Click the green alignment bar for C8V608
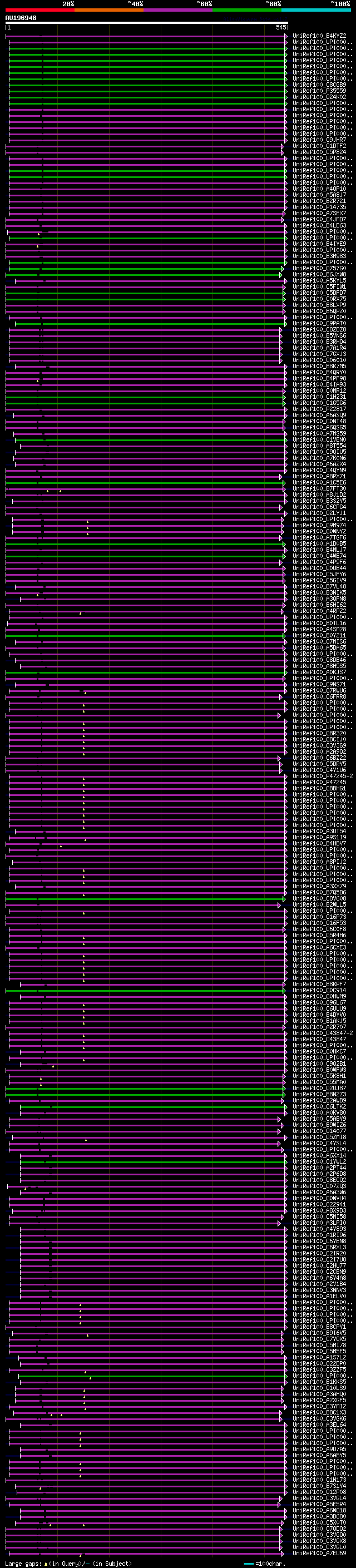This screenshot has height=1568, width=356. 145,898
